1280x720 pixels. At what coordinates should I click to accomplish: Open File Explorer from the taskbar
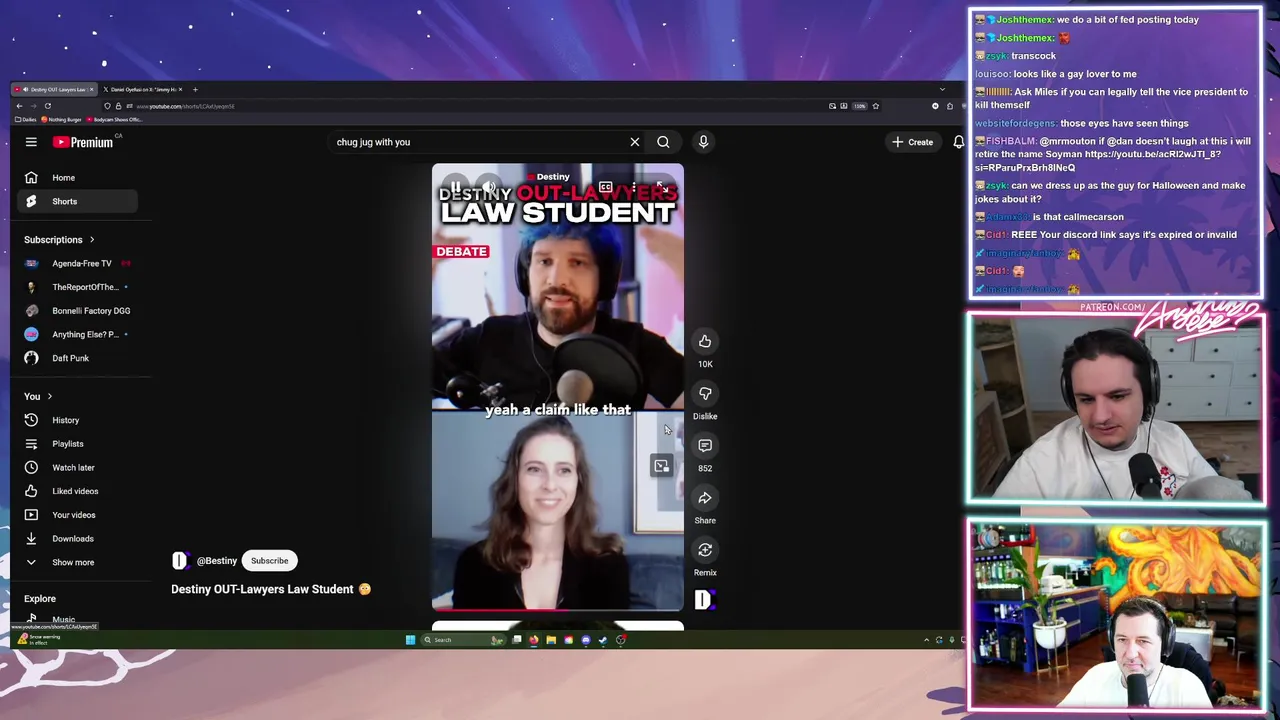click(x=551, y=640)
